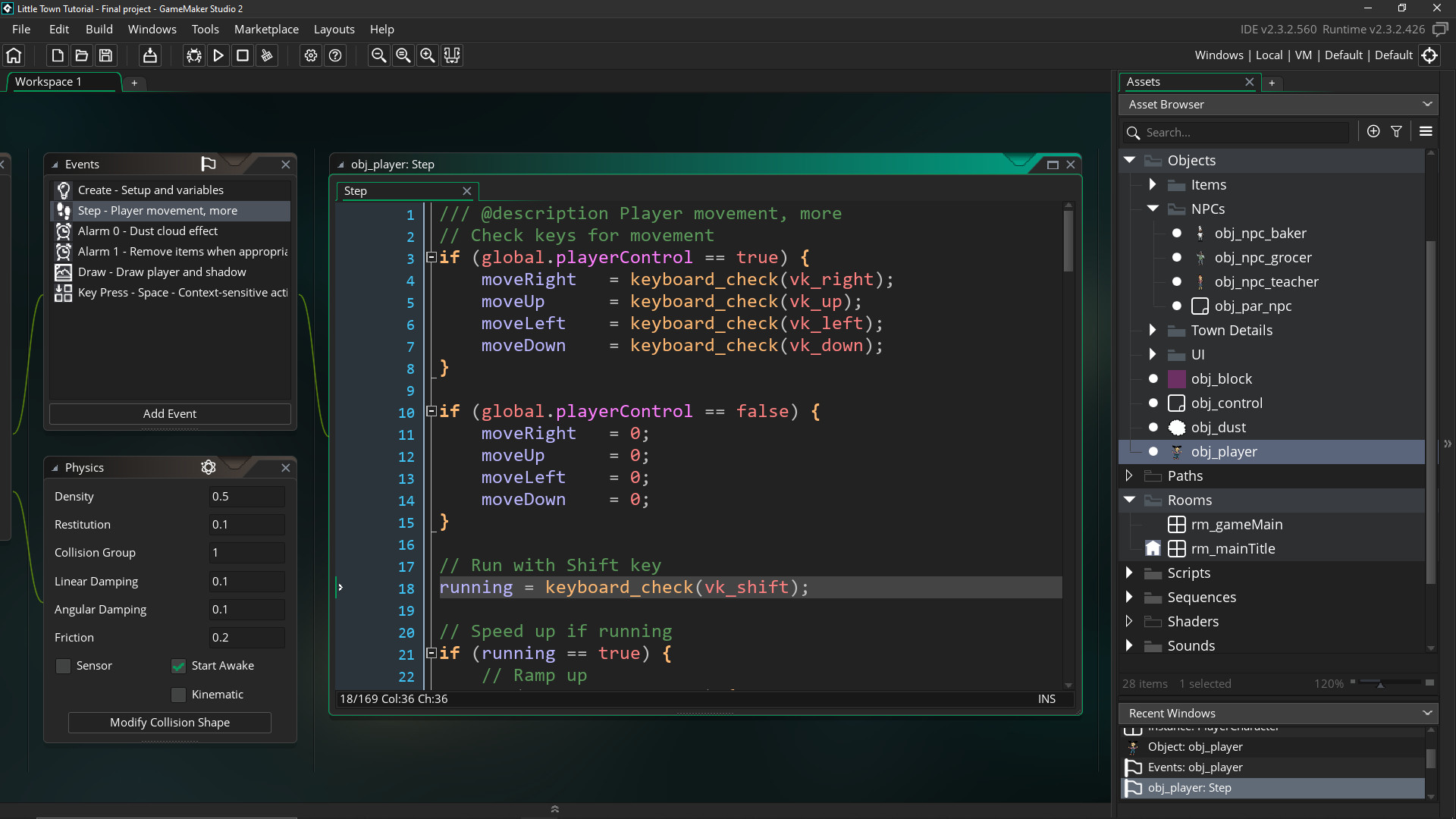Viewport: 1456px width, 819px height.
Task: Click the Add Event button in Events panel
Action: click(169, 413)
